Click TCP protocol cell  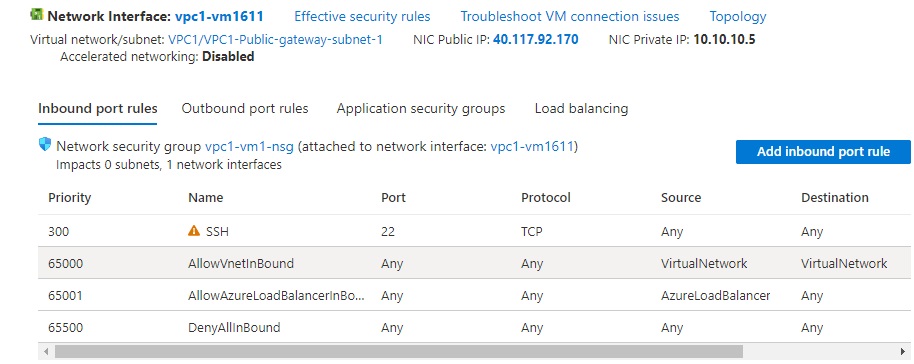coord(532,232)
